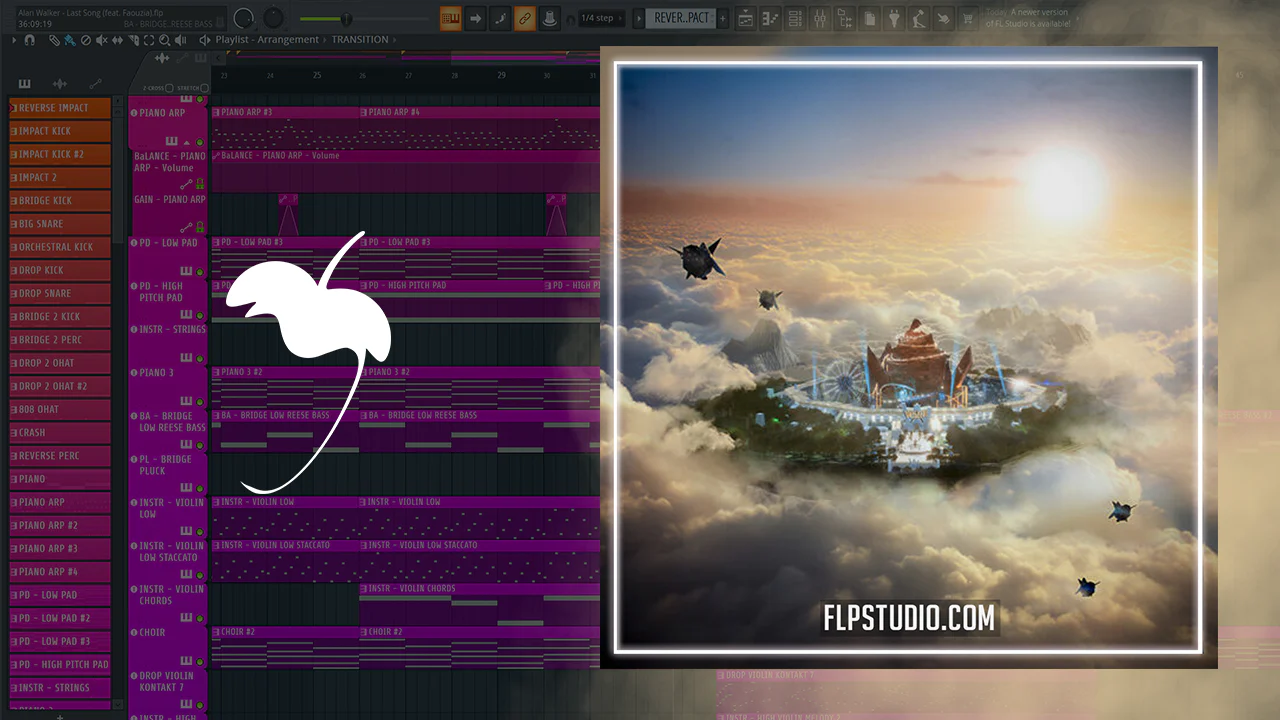Click the 36:09:19 time display

(35, 23)
